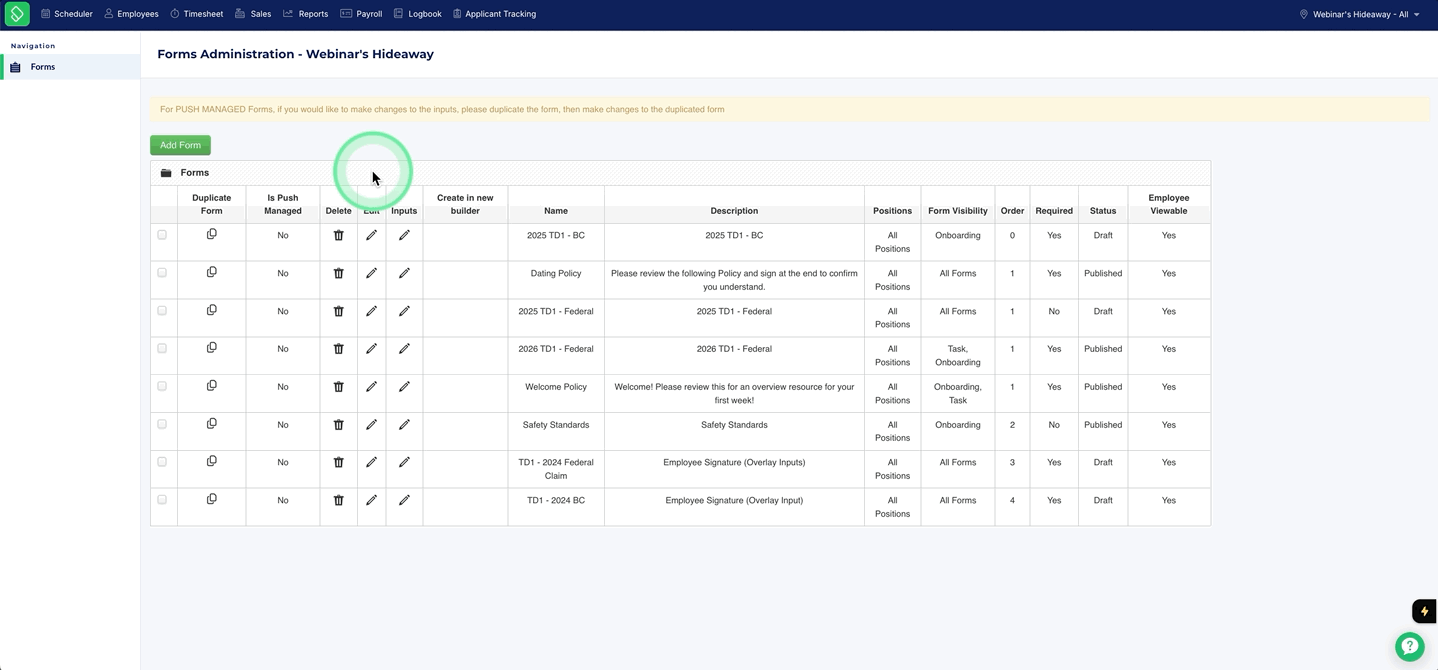Select the Welcome Policy row checkbox
Viewport: 1438px width, 670px height.
tap(162, 386)
